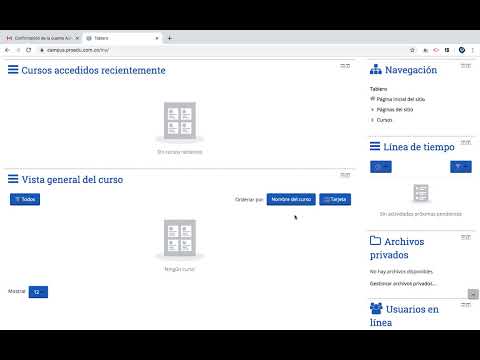Image resolution: width=480 pixels, height=360 pixels.
Task: Click the Ningún curso placeholder text
Action: pyautogui.click(x=179, y=269)
